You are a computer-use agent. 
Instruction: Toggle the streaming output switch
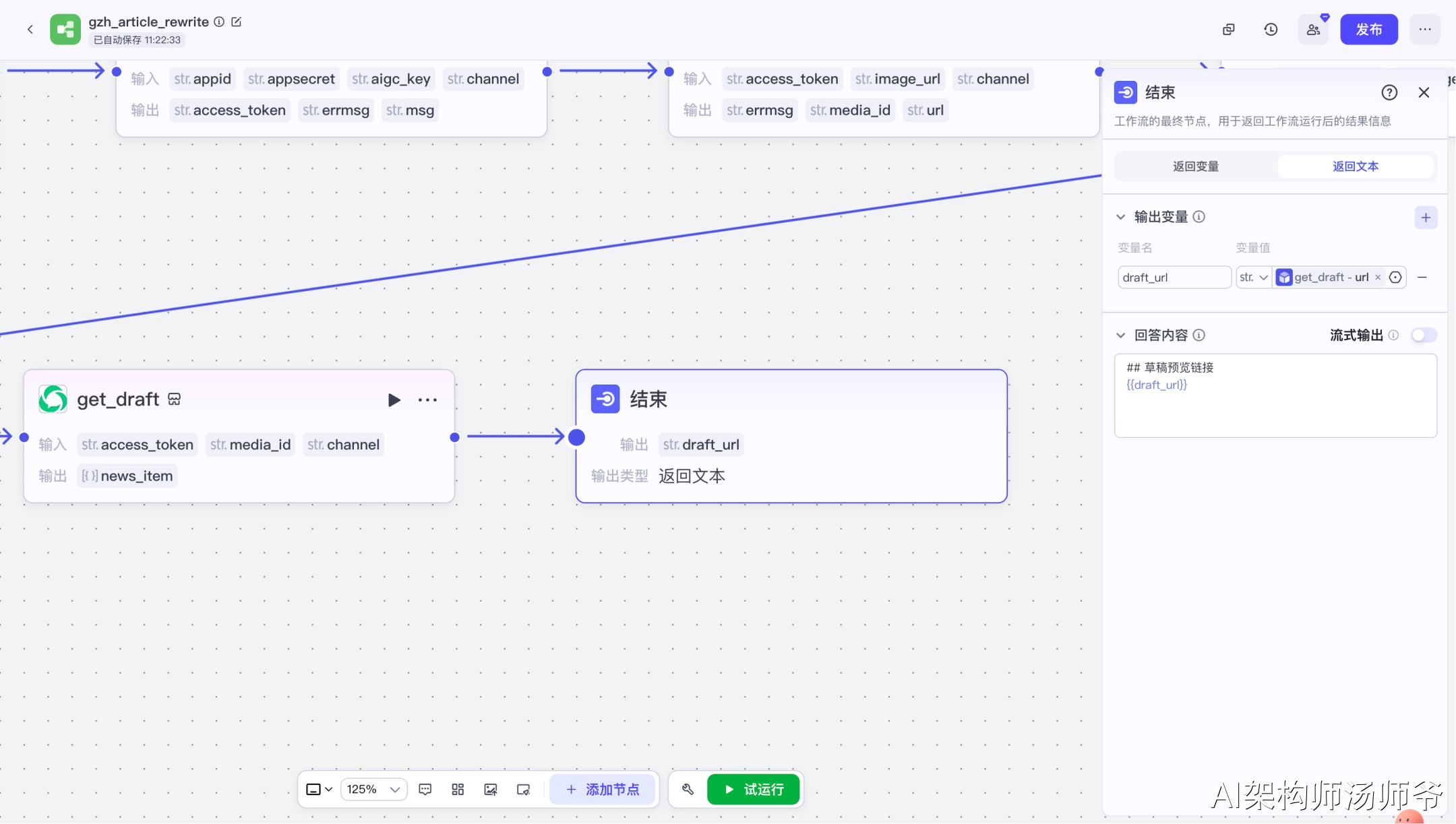1424,336
